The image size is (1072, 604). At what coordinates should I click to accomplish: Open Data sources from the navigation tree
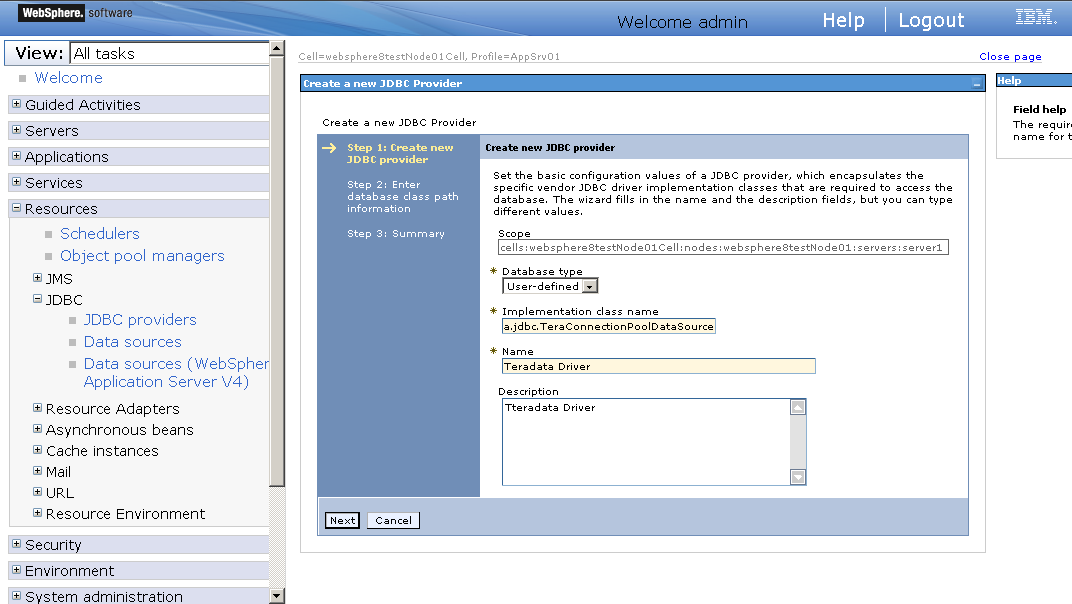132,341
